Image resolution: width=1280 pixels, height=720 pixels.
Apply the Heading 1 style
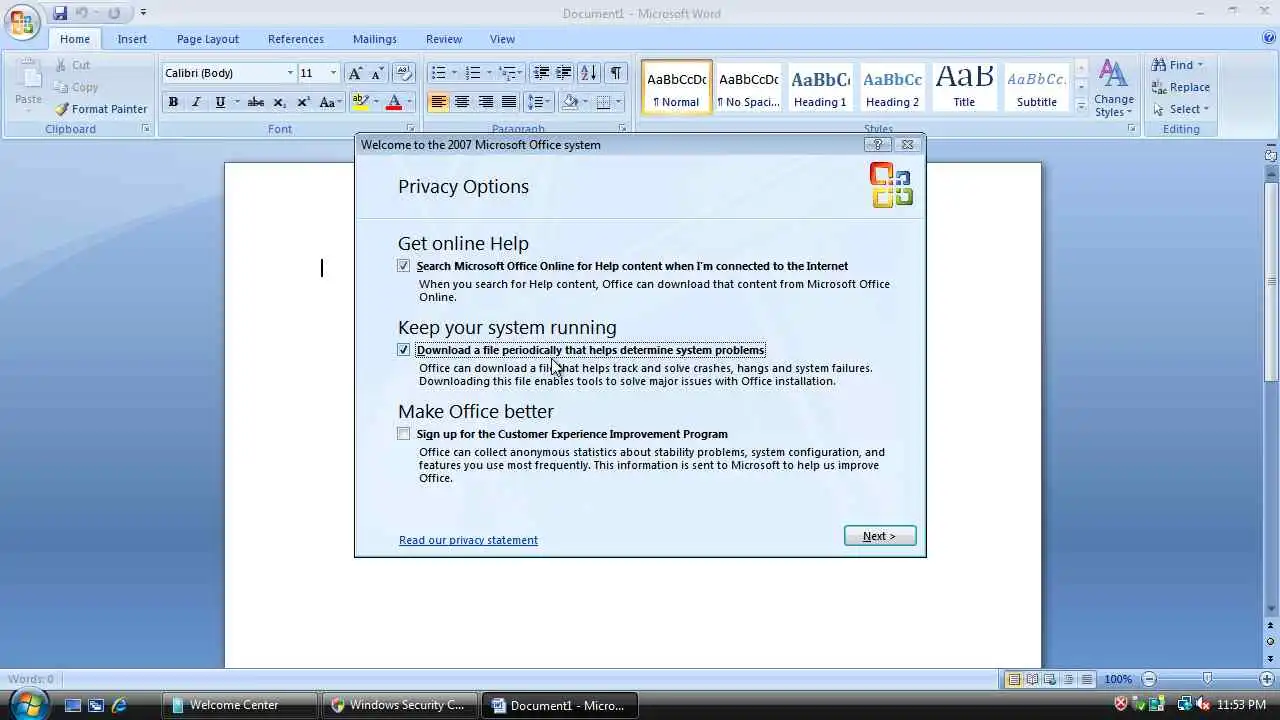[820, 87]
